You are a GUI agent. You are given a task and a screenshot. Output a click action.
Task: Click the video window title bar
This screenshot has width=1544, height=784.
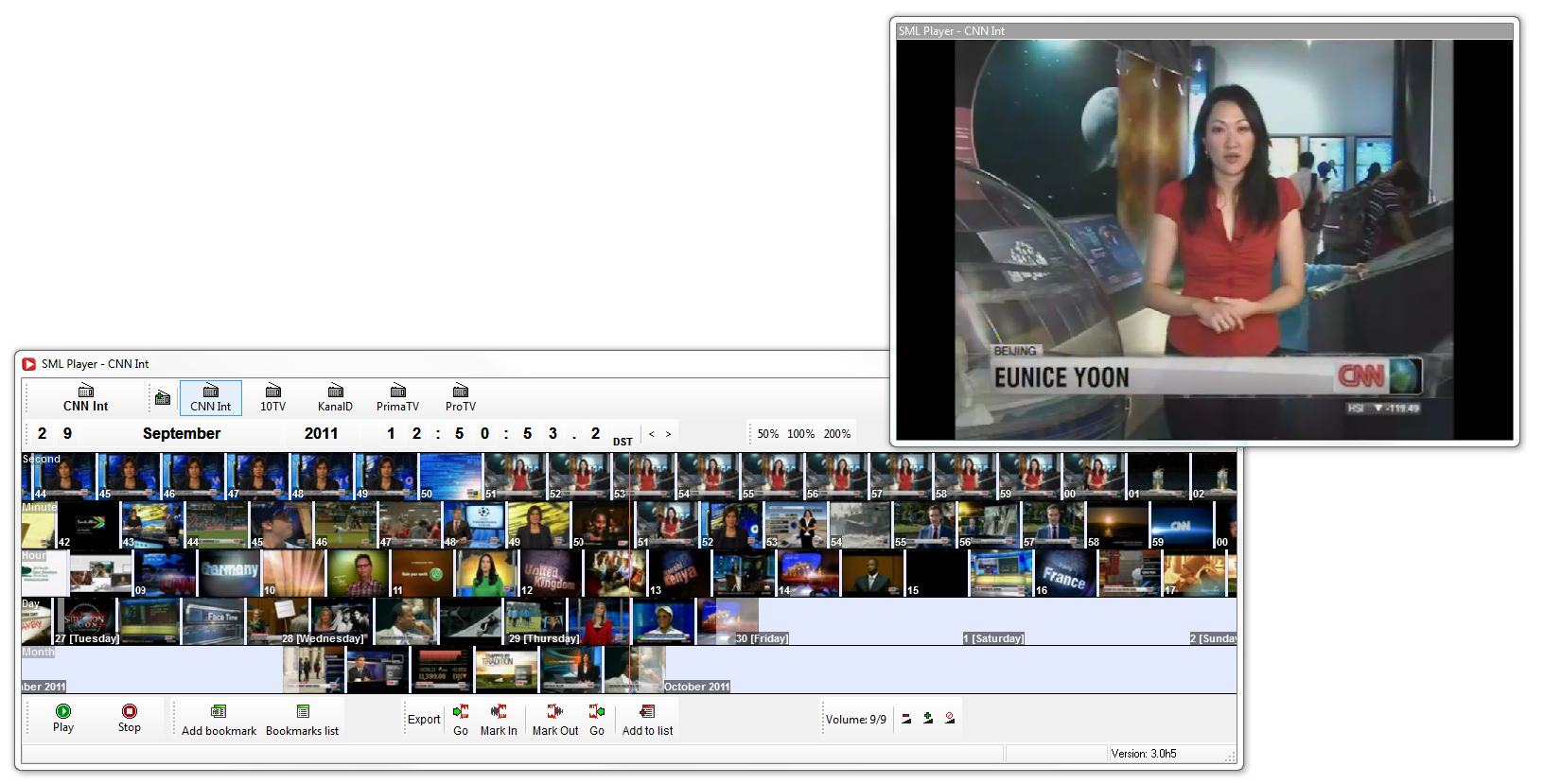(1204, 31)
